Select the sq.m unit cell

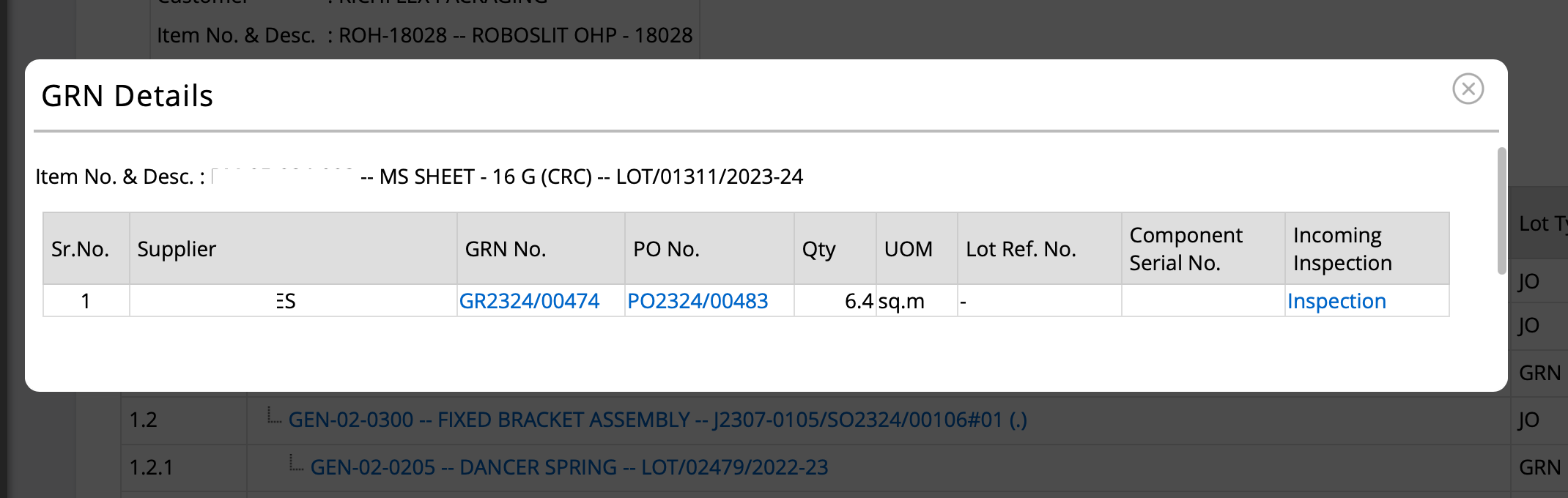917,301
